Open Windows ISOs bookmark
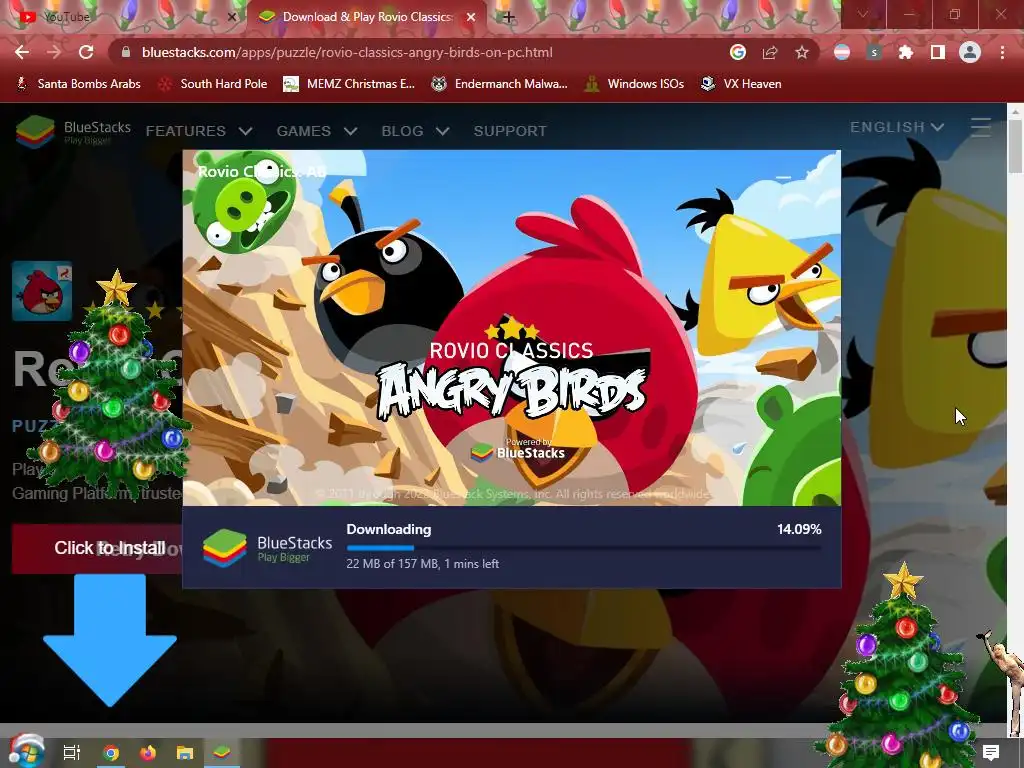 (634, 84)
